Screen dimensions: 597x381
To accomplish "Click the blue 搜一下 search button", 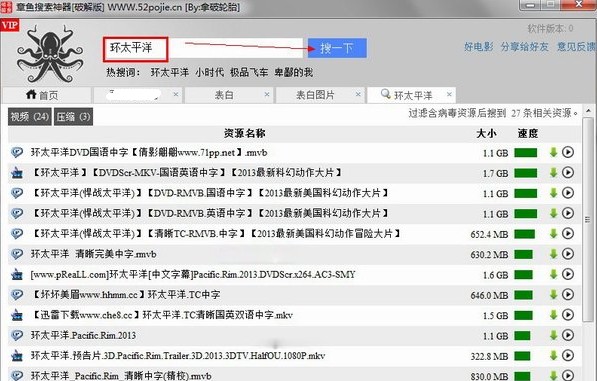I will [337, 48].
